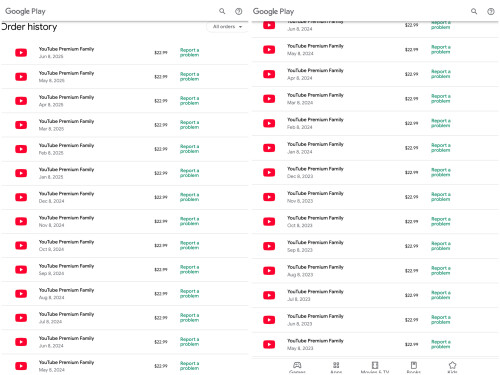Report a problem for Mar 8, 2025 order

pos(189,125)
